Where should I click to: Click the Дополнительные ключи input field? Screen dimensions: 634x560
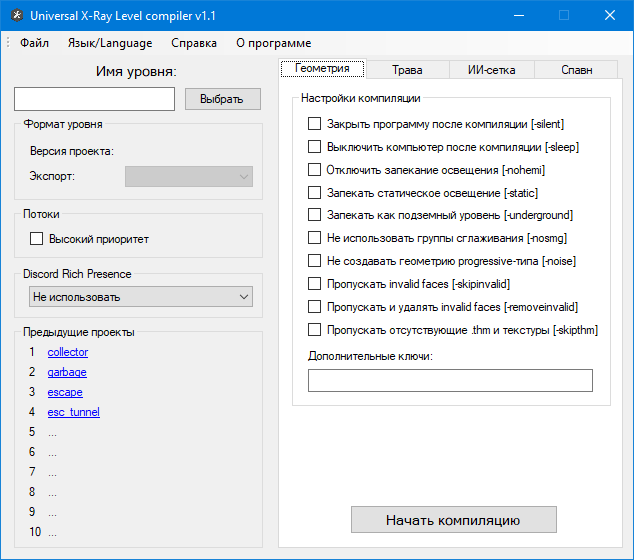tap(450, 381)
